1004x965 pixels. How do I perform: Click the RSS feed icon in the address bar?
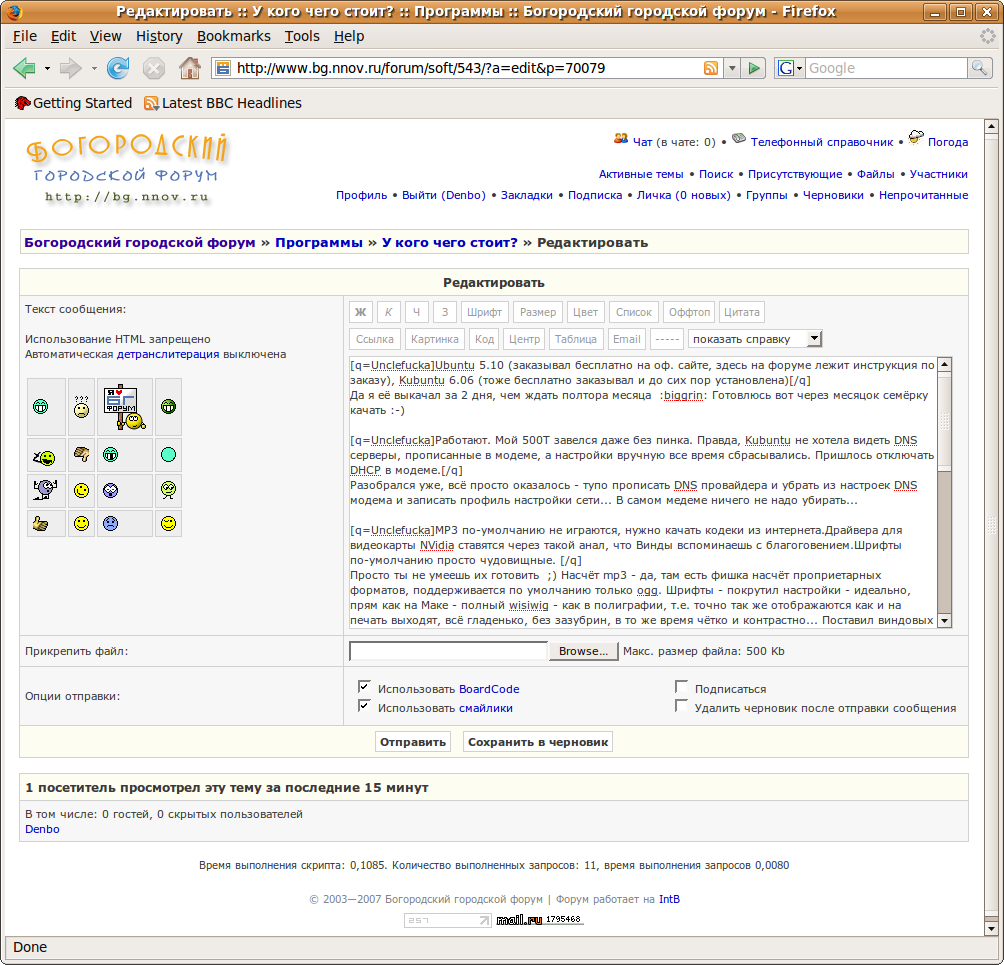(711, 69)
